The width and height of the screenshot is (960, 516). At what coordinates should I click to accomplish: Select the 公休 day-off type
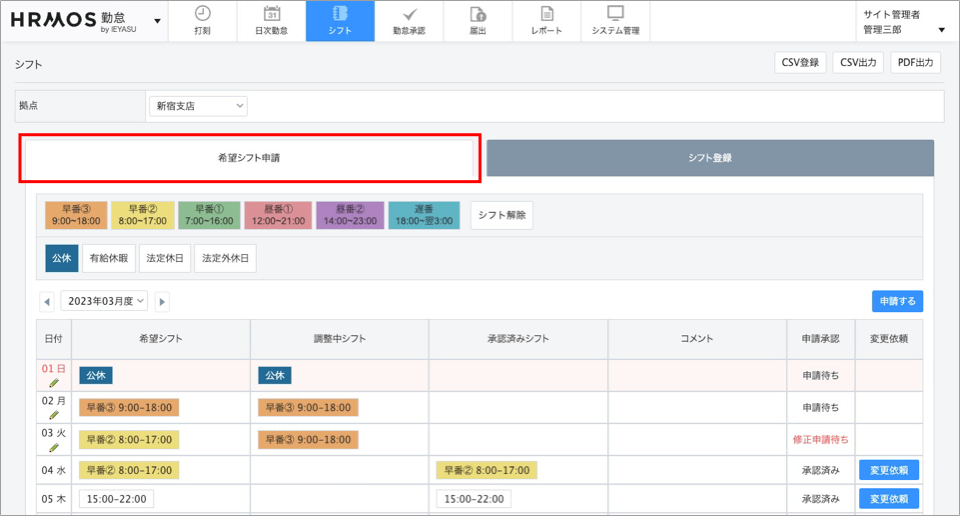point(61,258)
